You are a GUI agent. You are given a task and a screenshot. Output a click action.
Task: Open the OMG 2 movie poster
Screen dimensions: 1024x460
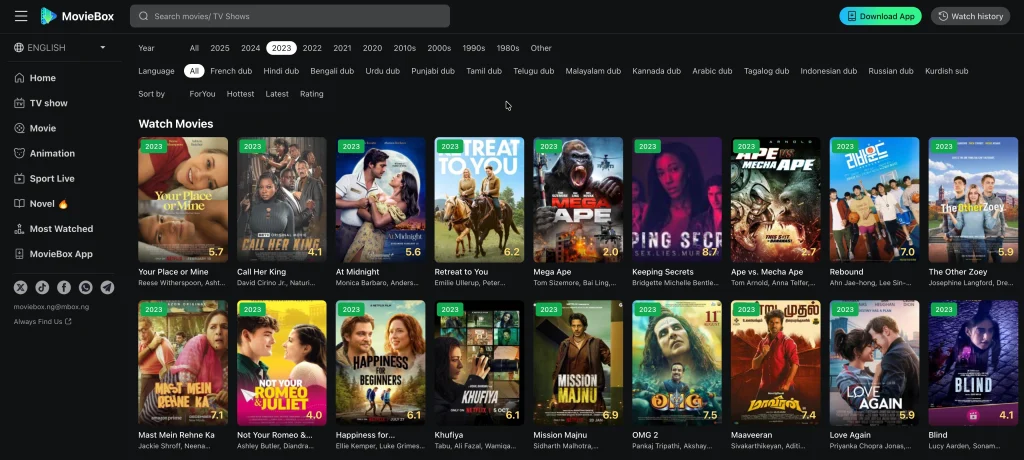point(677,363)
